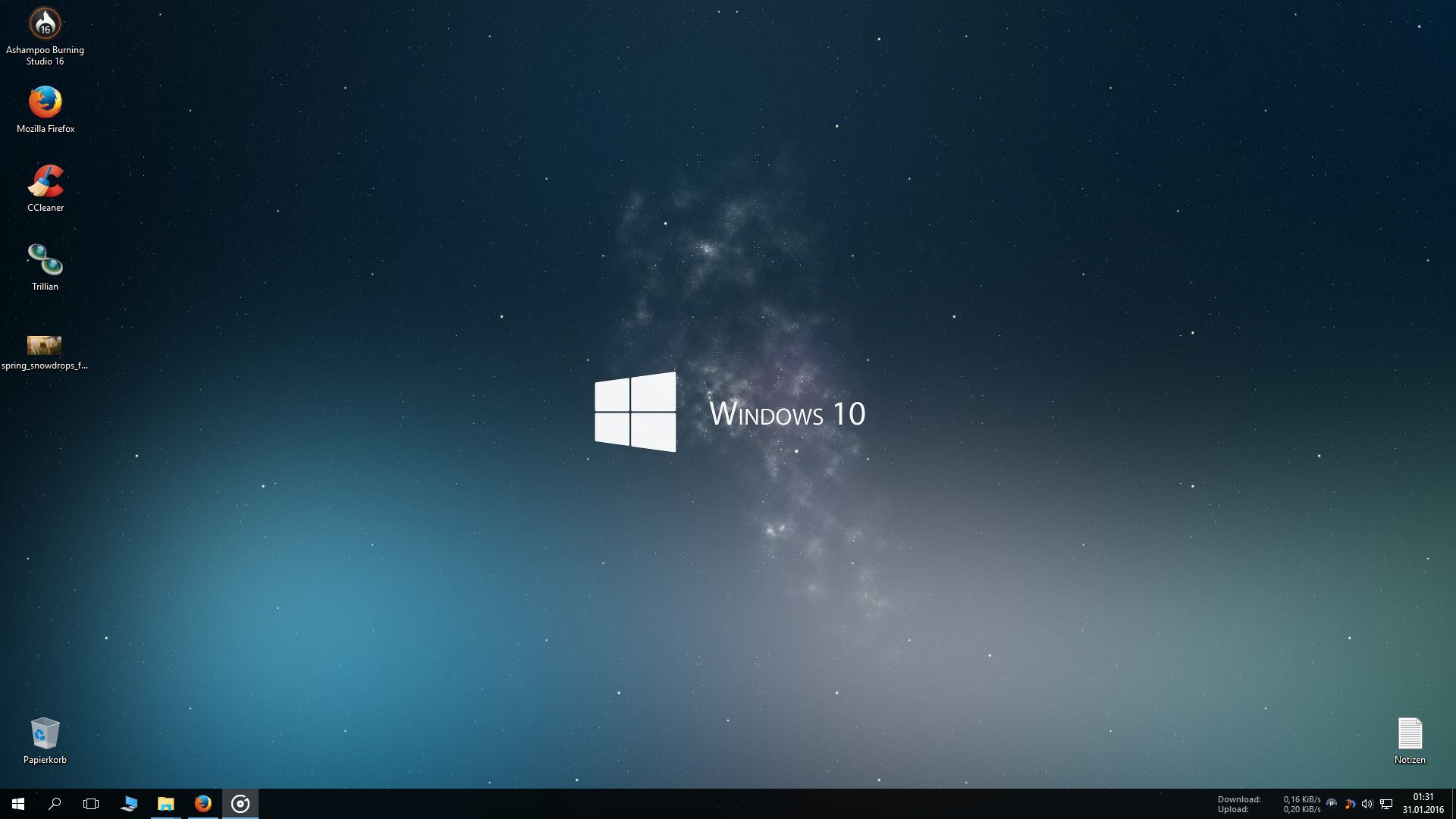Screen dimensions: 1456x819
Task: Open the This PC computer taskbar icon
Action: click(129, 804)
